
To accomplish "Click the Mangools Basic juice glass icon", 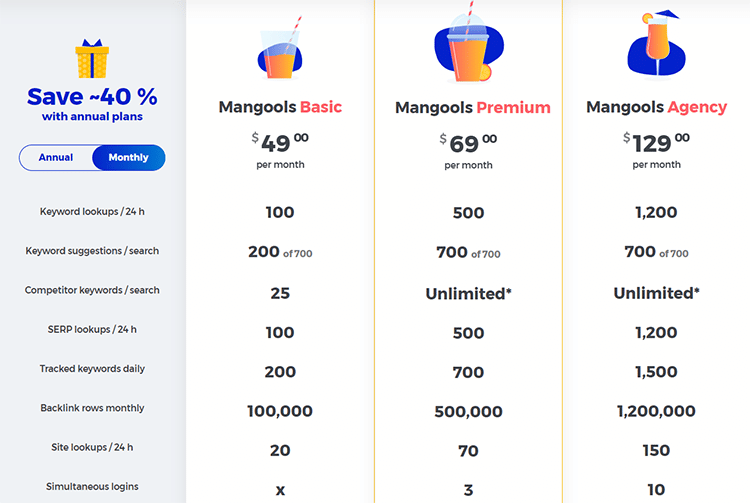I will [280, 54].
